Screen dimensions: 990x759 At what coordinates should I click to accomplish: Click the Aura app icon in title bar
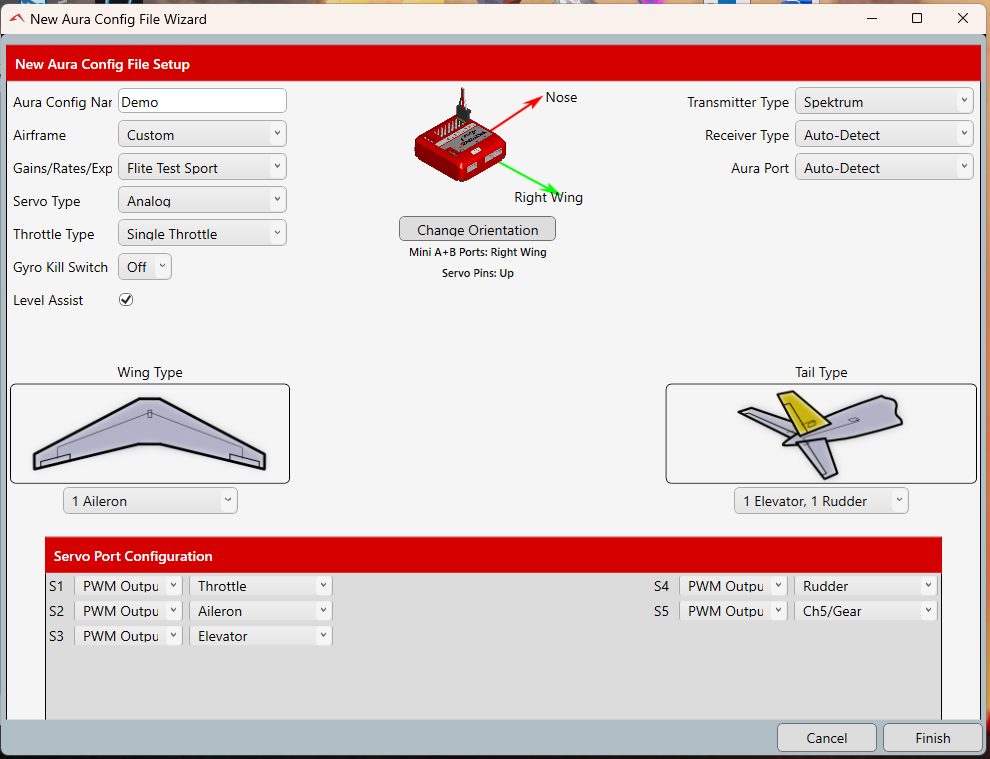[x=16, y=19]
